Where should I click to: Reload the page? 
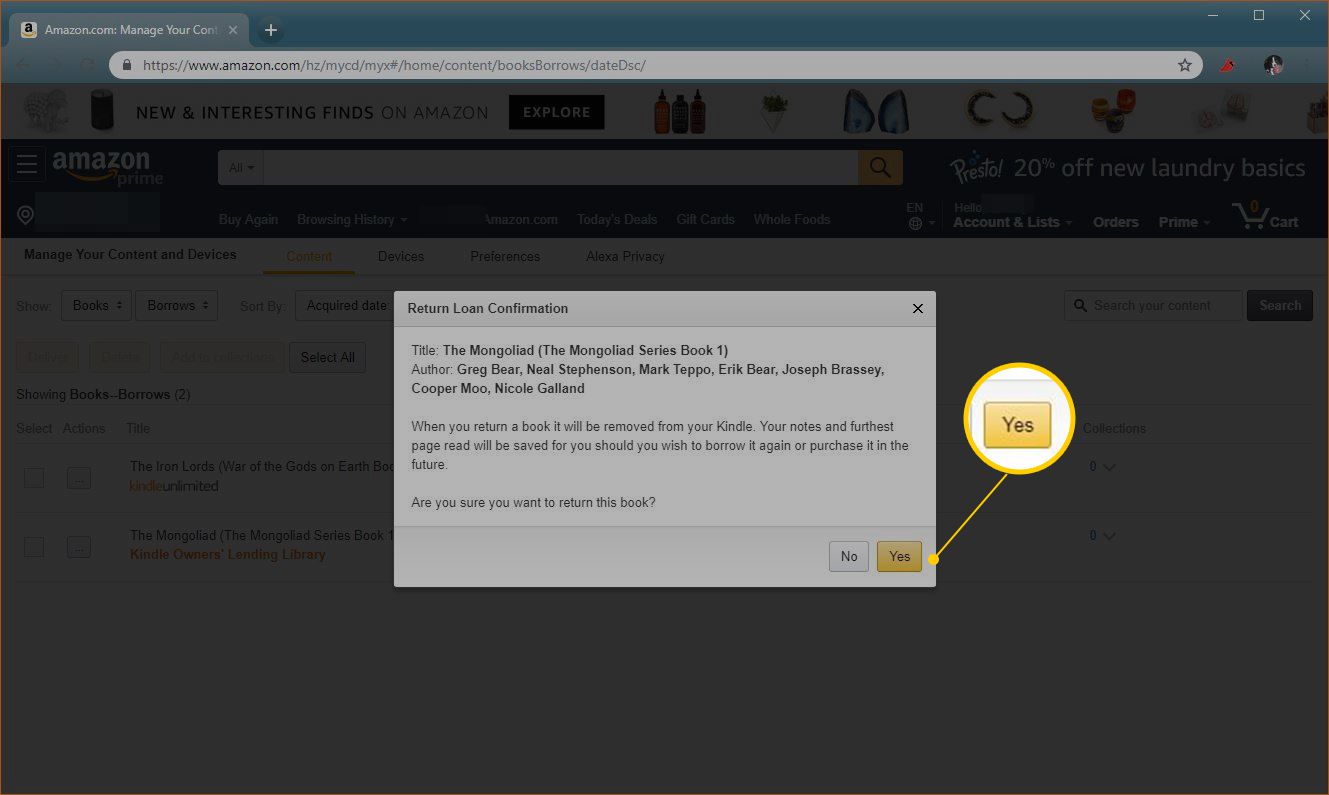coord(87,65)
